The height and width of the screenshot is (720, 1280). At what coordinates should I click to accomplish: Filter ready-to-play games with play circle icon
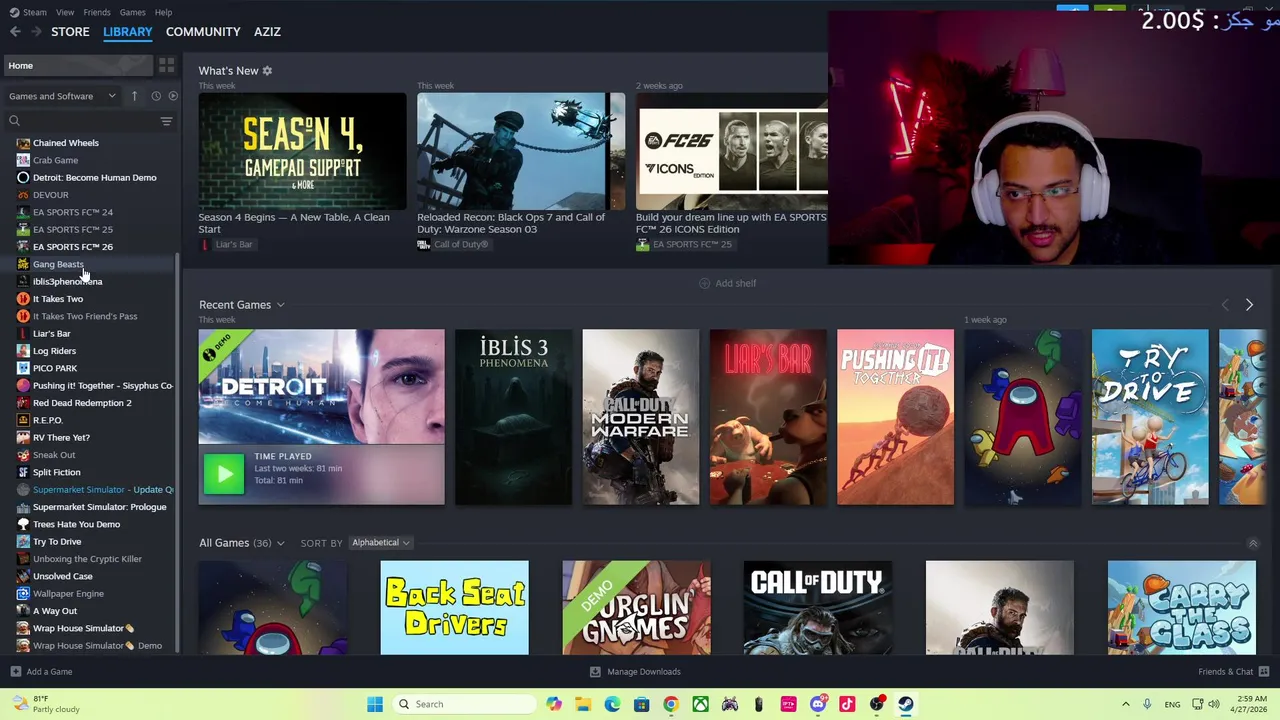pyautogui.click(x=173, y=96)
